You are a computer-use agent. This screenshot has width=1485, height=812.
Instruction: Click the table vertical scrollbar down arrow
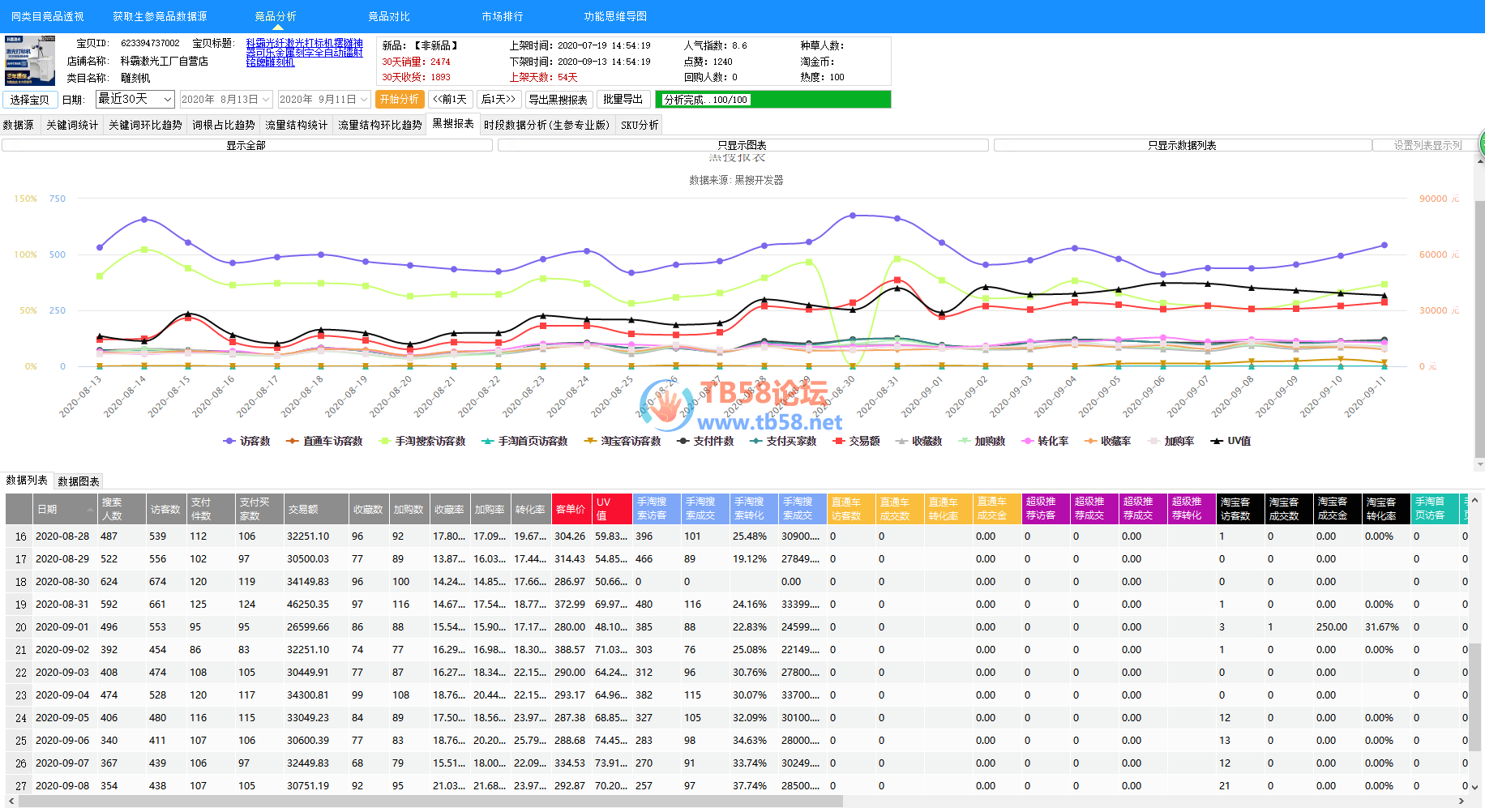(x=1475, y=786)
